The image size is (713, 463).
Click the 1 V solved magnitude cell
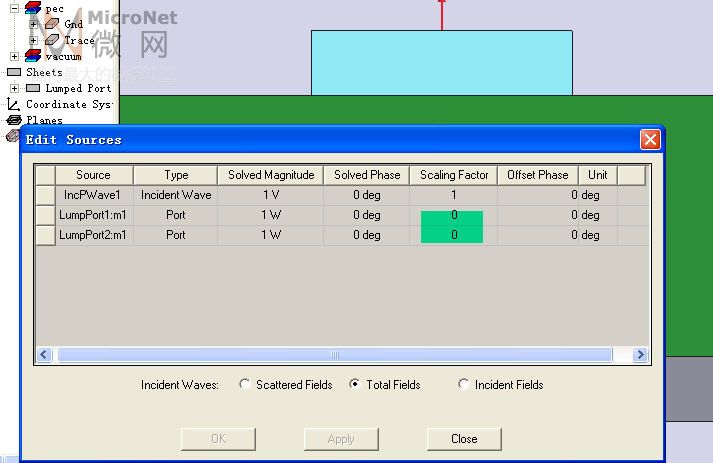pyautogui.click(x=271, y=195)
